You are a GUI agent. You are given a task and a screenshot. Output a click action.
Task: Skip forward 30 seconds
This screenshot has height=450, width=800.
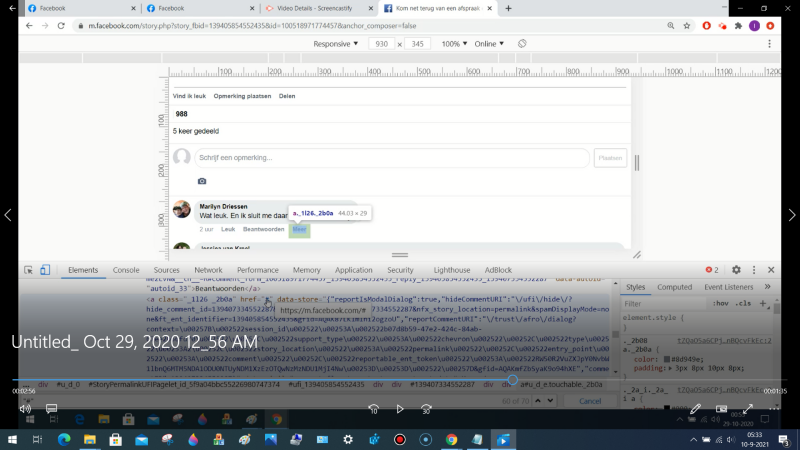click(x=426, y=409)
